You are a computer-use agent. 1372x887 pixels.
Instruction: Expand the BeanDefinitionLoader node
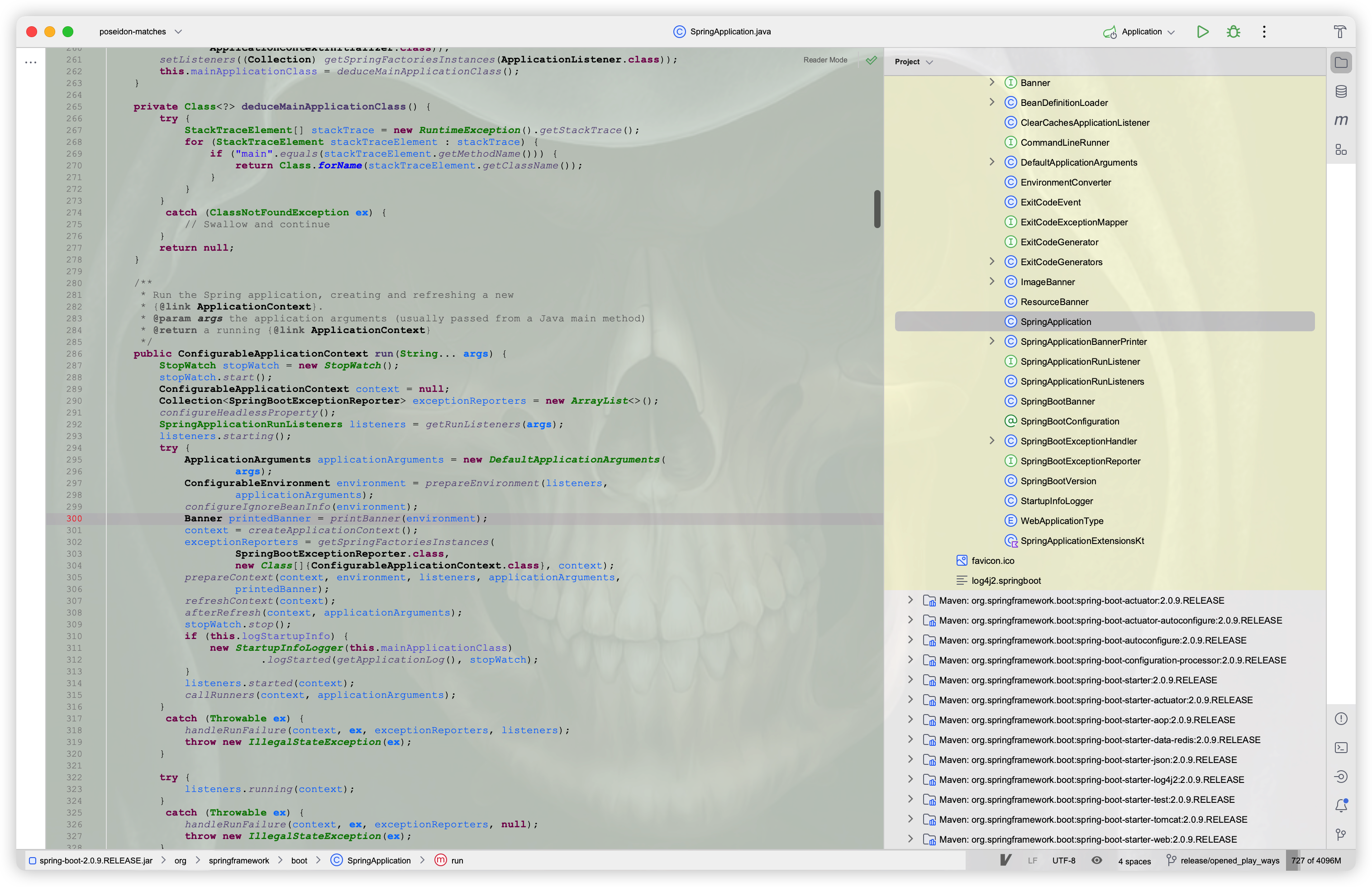(x=991, y=103)
